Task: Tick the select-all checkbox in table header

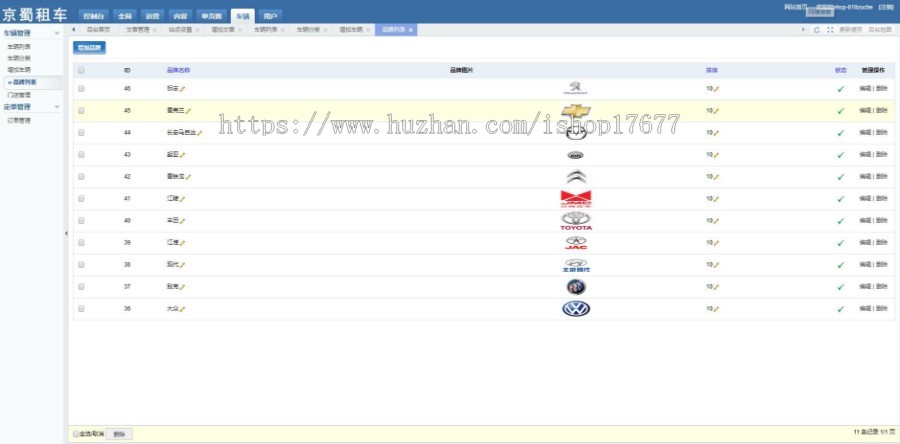Action: 81,71
